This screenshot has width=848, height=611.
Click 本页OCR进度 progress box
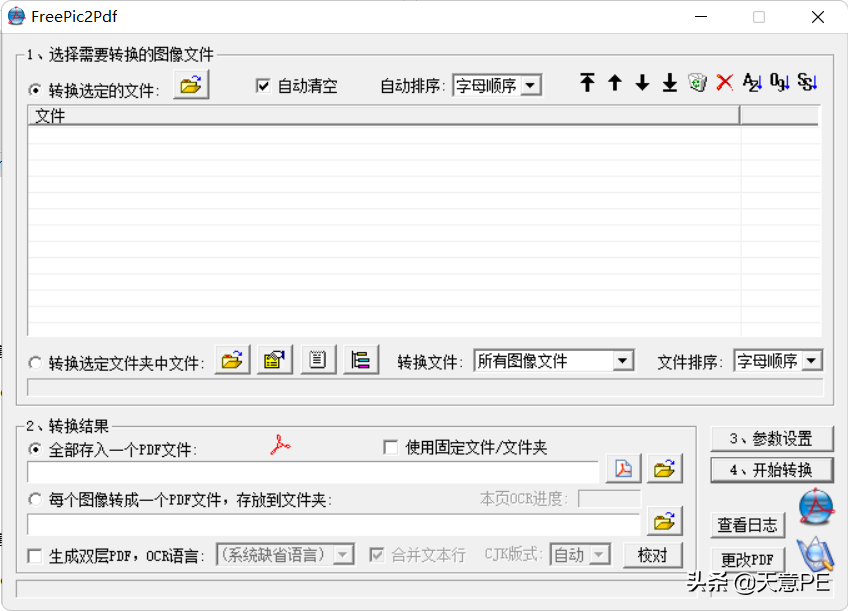tap(610, 499)
